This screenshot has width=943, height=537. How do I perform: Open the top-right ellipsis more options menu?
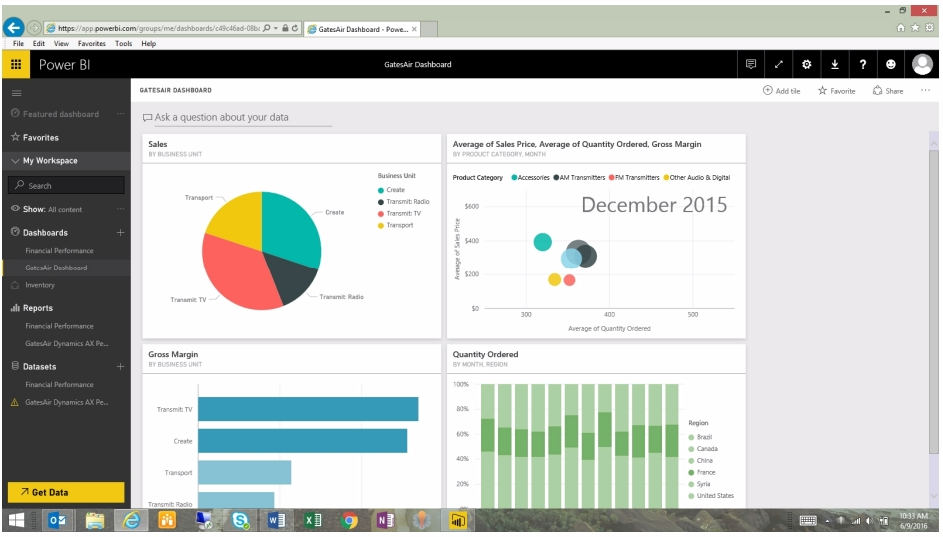click(925, 91)
